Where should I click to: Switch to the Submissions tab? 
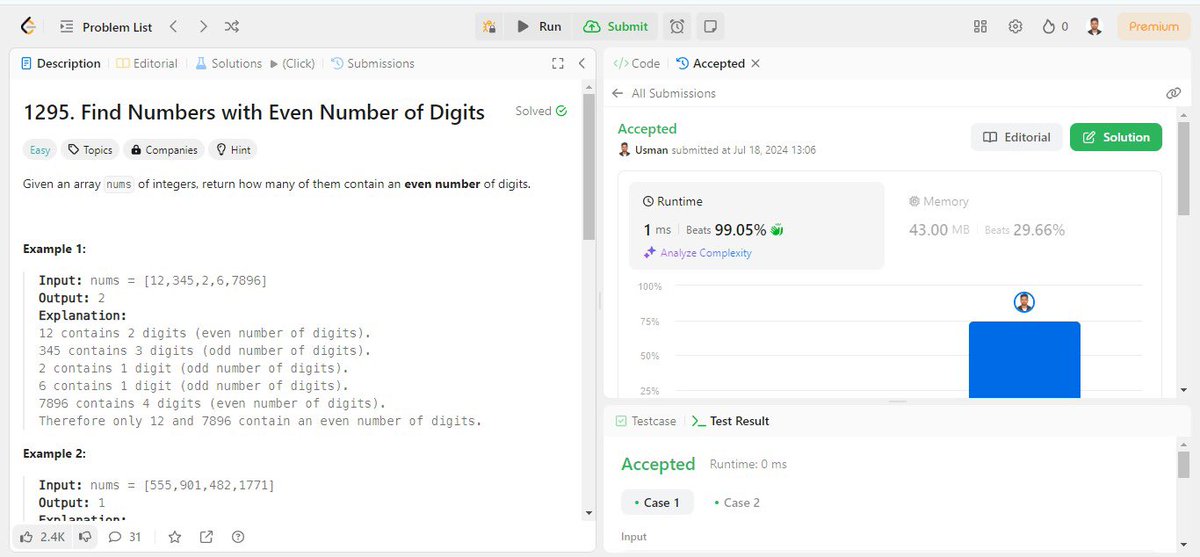tap(373, 63)
